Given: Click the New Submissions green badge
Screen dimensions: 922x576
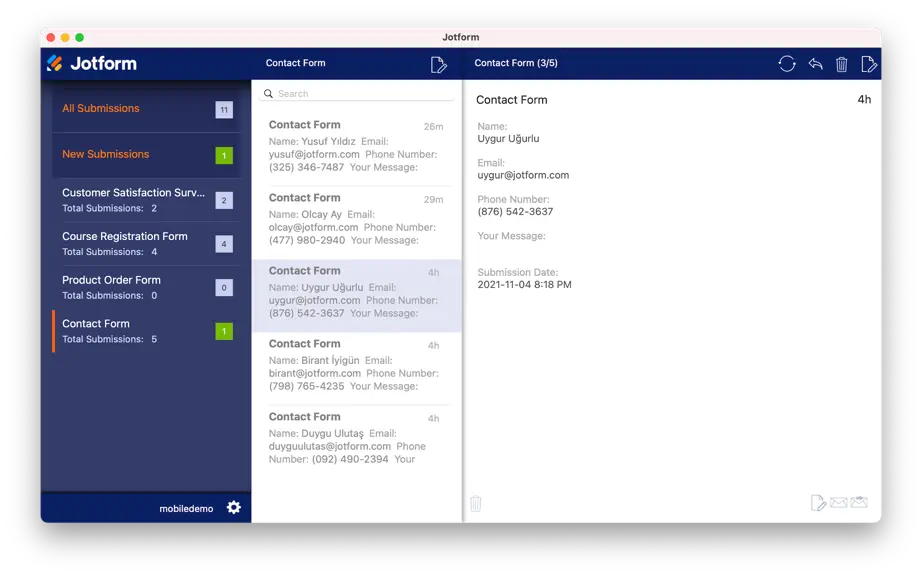Looking at the screenshot, I should [x=224, y=155].
